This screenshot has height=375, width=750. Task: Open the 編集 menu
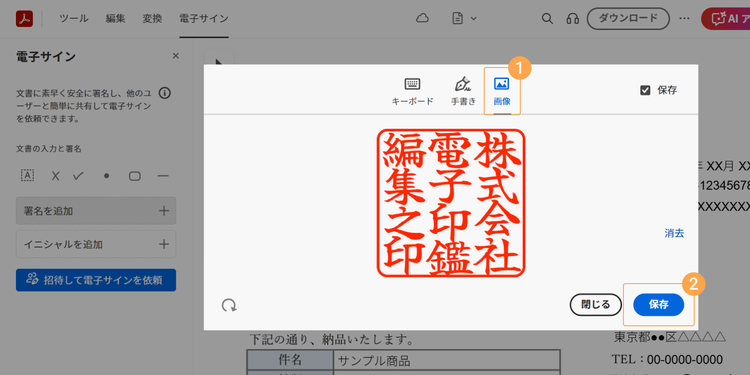tap(115, 19)
